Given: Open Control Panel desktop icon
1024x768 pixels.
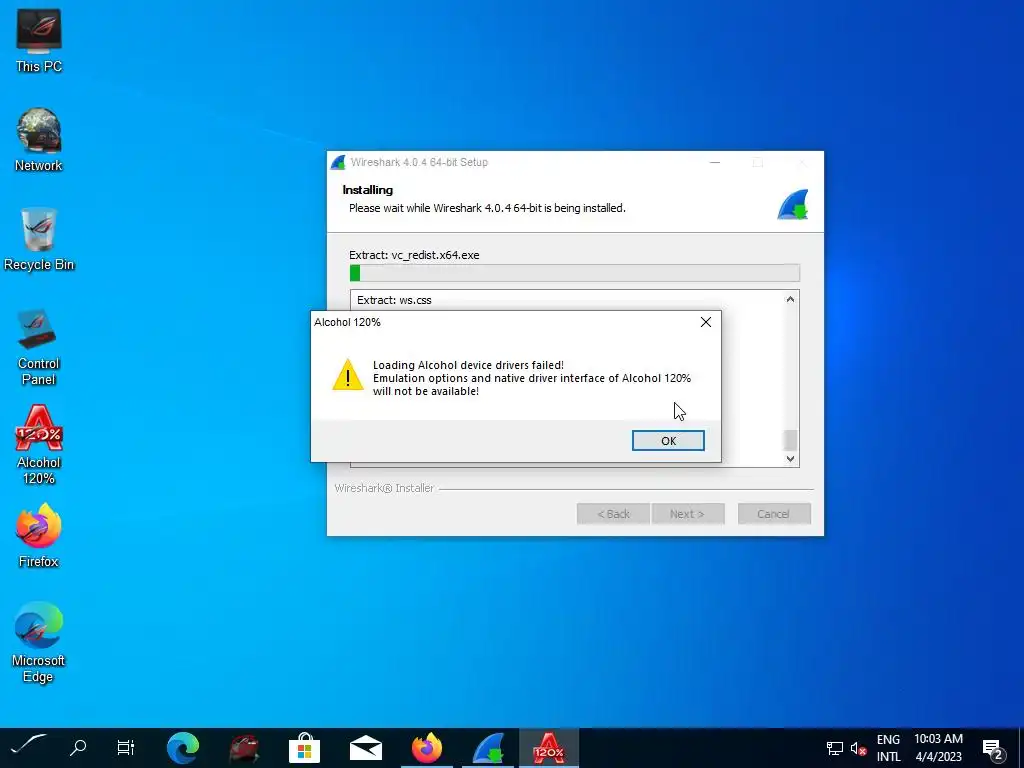Looking at the screenshot, I should (39, 347).
